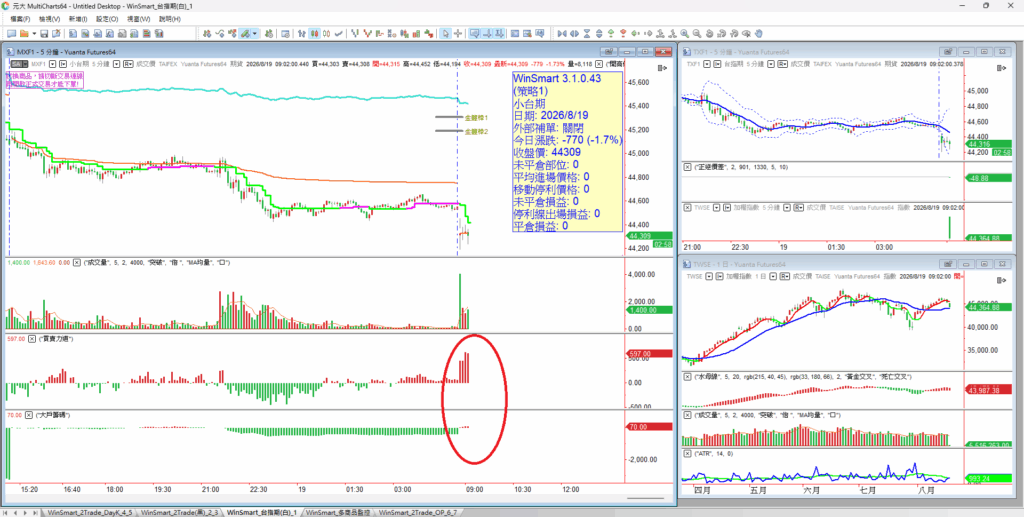This screenshot has width=1024, height=517.
Task: Open the 說明(H) menu
Action: click(168, 19)
